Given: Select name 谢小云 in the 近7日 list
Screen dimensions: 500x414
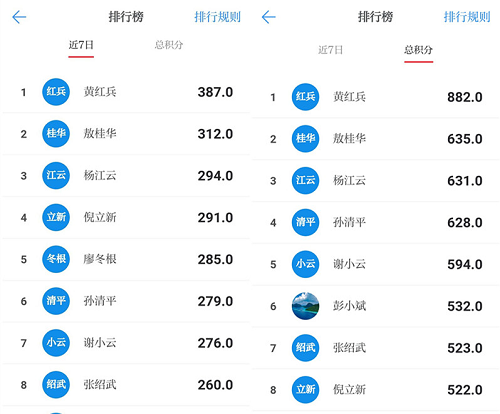Looking at the screenshot, I should click(100, 343).
